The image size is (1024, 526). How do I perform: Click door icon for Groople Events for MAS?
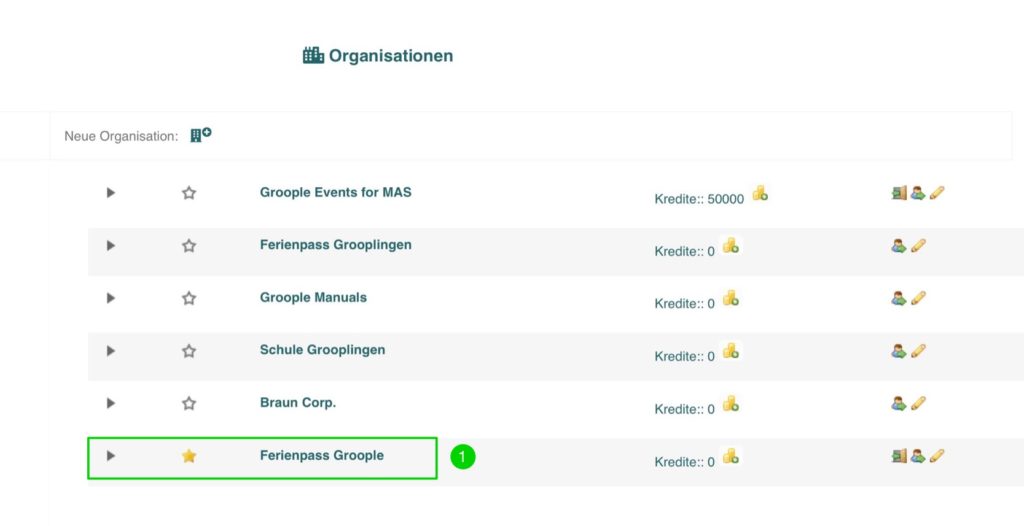[899, 193]
